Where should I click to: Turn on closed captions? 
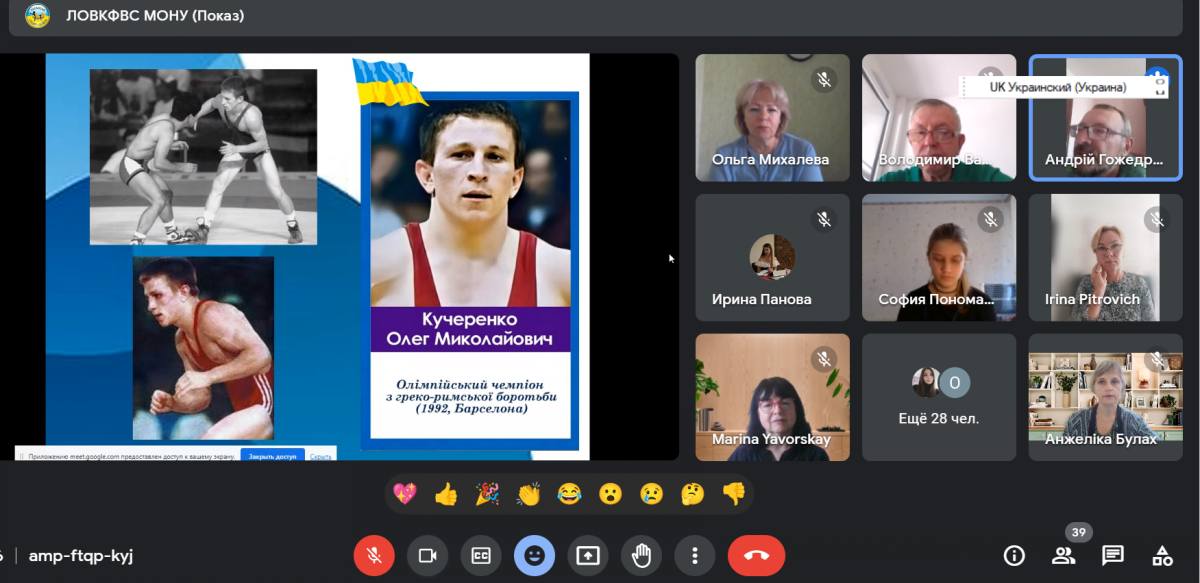(481, 555)
